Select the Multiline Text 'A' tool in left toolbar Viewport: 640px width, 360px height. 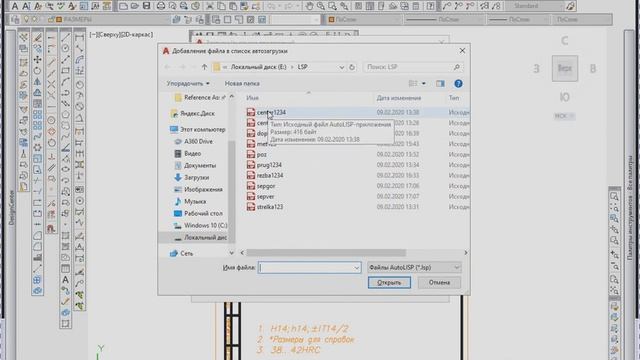click(65, 280)
